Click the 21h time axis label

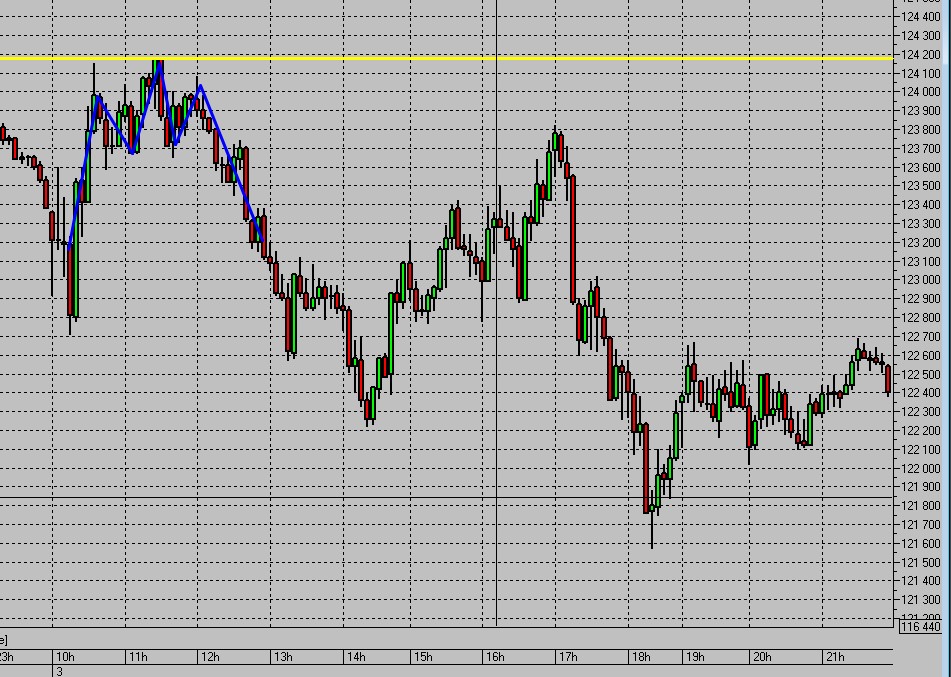tap(835, 657)
